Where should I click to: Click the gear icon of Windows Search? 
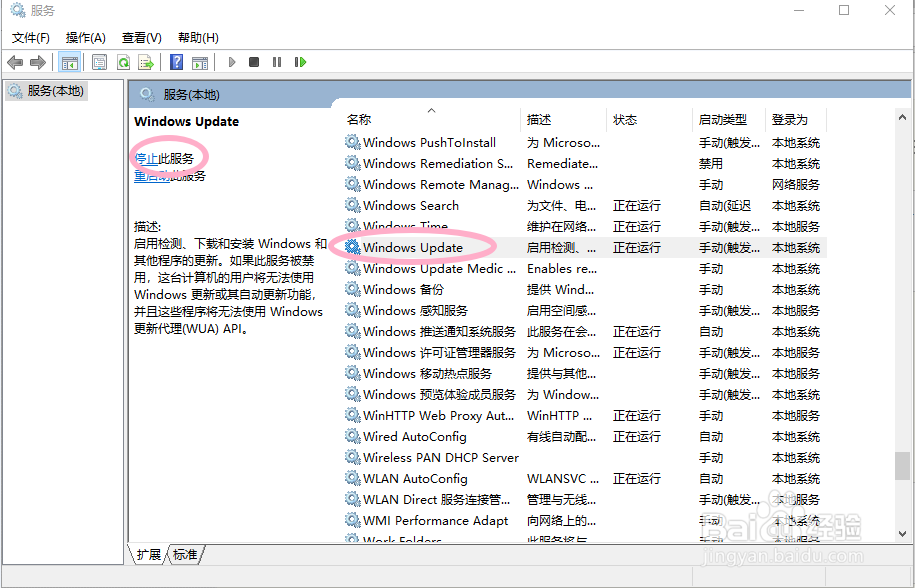pyautogui.click(x=352, y=205)
